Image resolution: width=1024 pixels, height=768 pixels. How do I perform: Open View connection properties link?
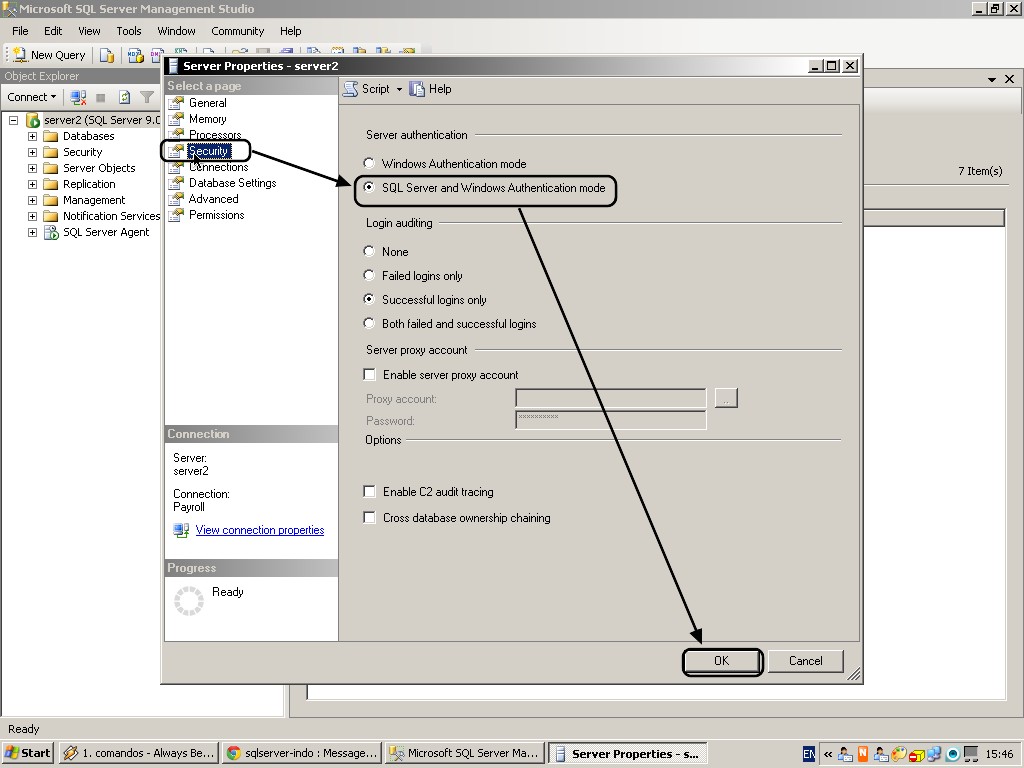tap(260, 530)
